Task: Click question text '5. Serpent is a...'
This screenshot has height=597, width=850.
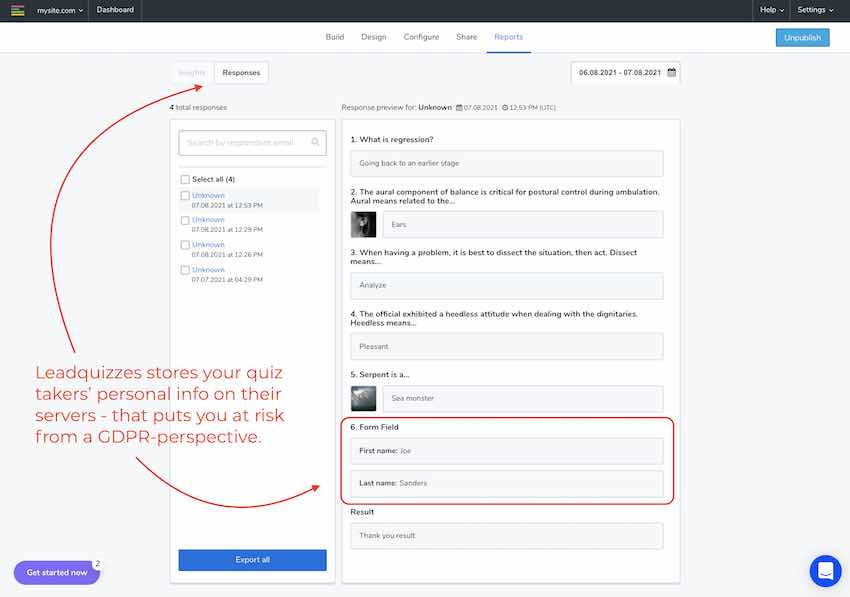Action: 380,375
